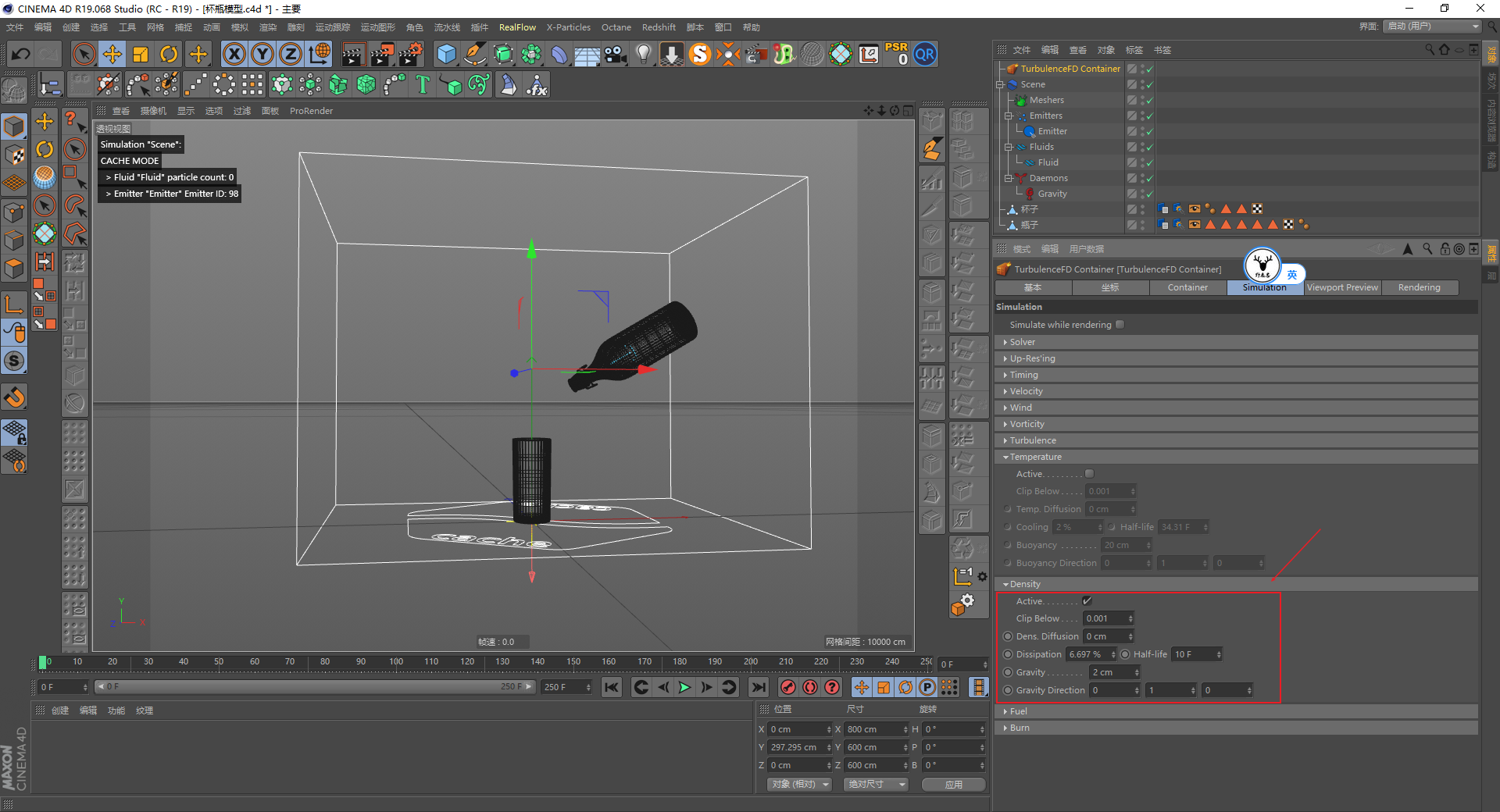Enable Simulate while rendering checkbox
Viewport: 1500px width, 812px height.
[x=1120, y=325]
